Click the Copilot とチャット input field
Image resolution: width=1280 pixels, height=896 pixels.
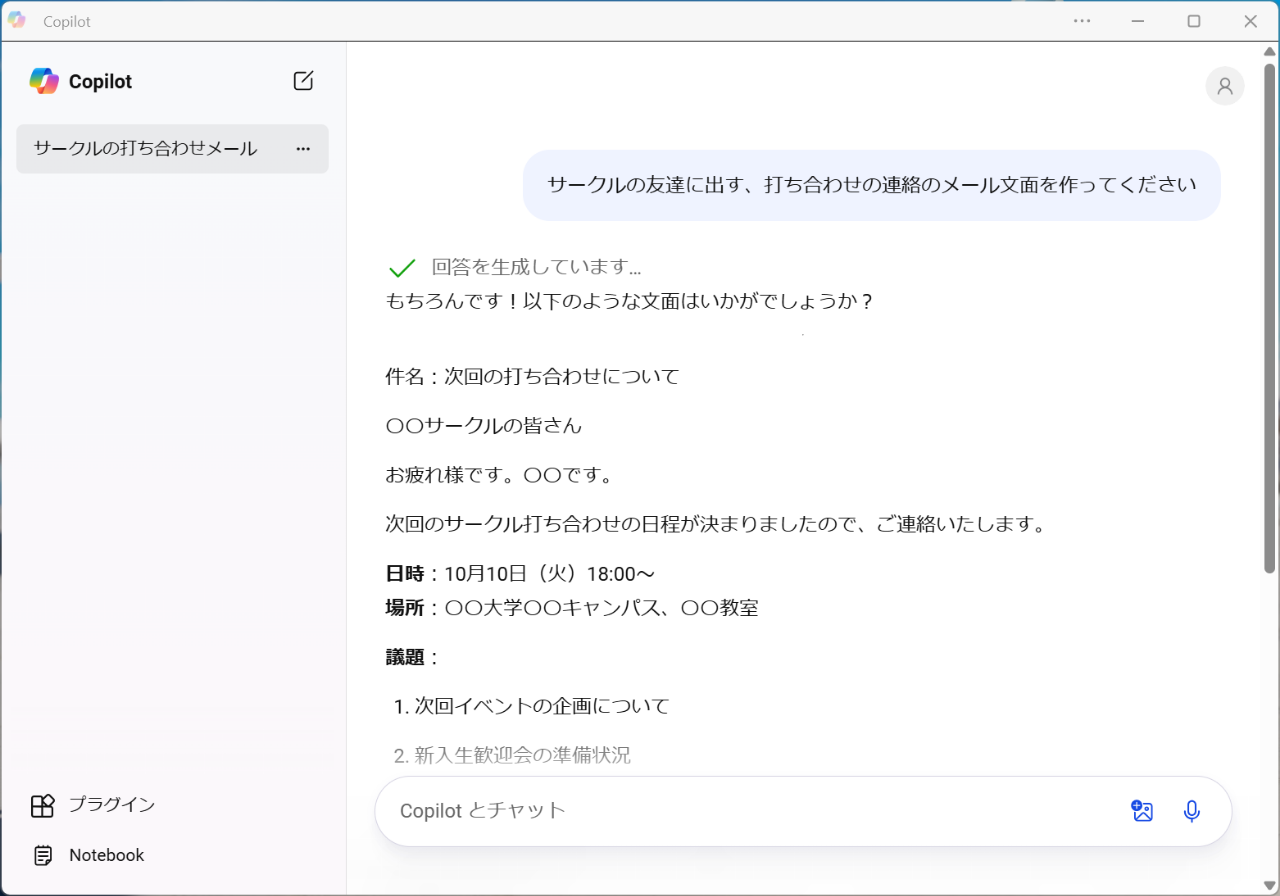click(x=750, y=811)
